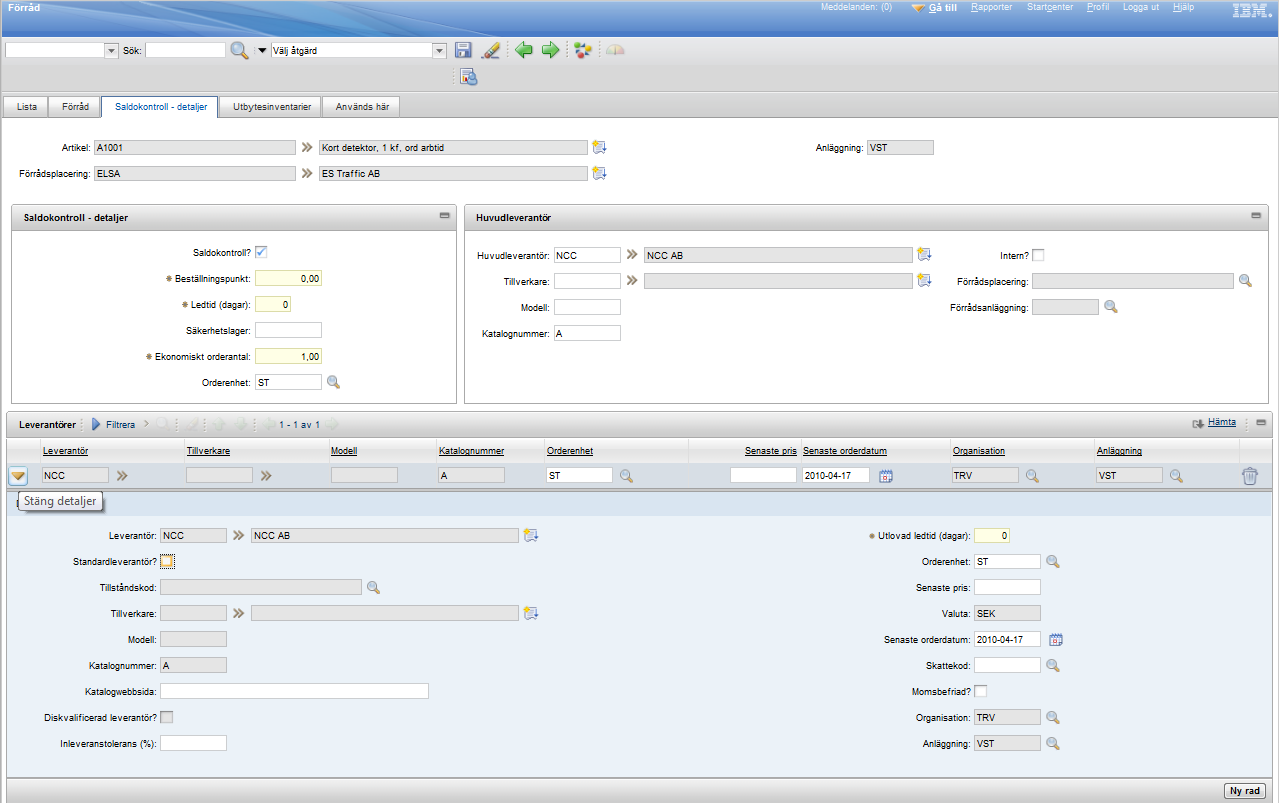Screen dimensions: 1279x803
Task: Click the search magnifier icon beside Sök
Action: 240,50
